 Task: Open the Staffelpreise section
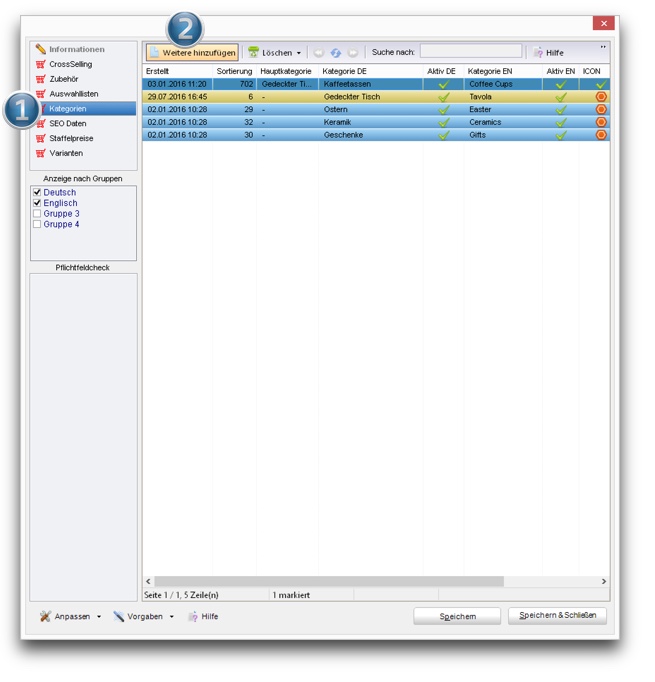point(71,138)
